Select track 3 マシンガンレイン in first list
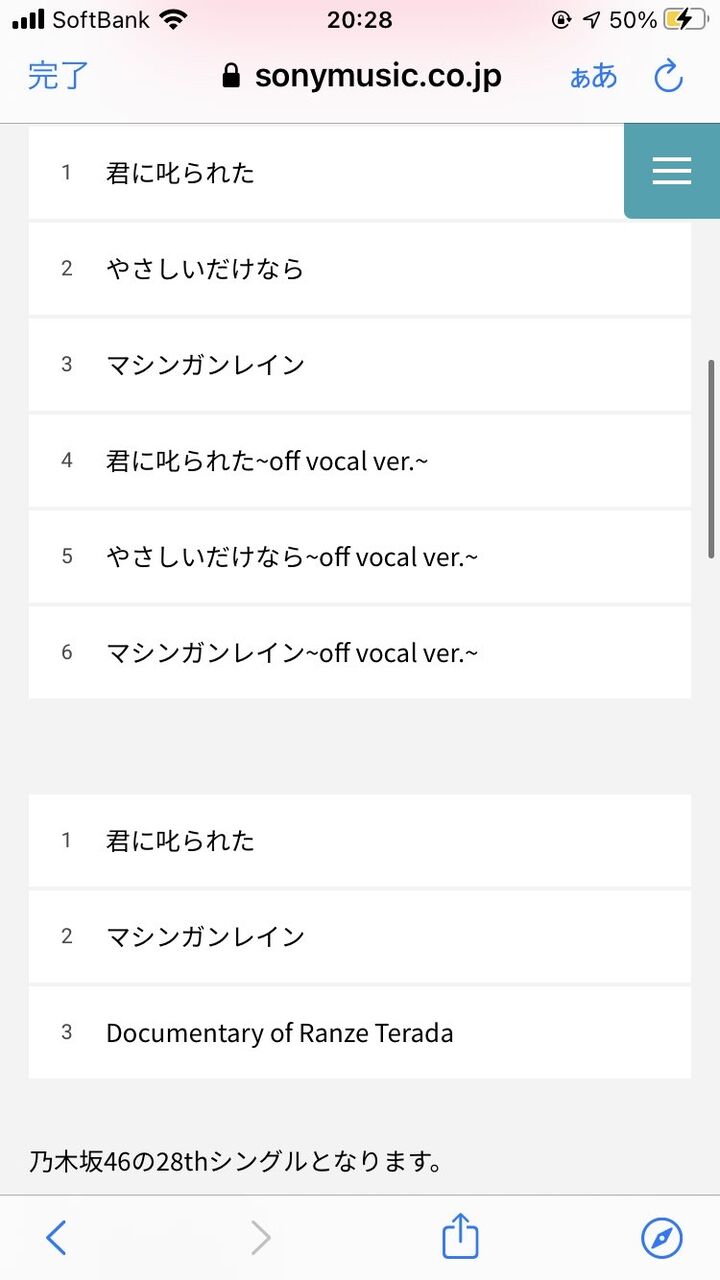 coord(360,364)
